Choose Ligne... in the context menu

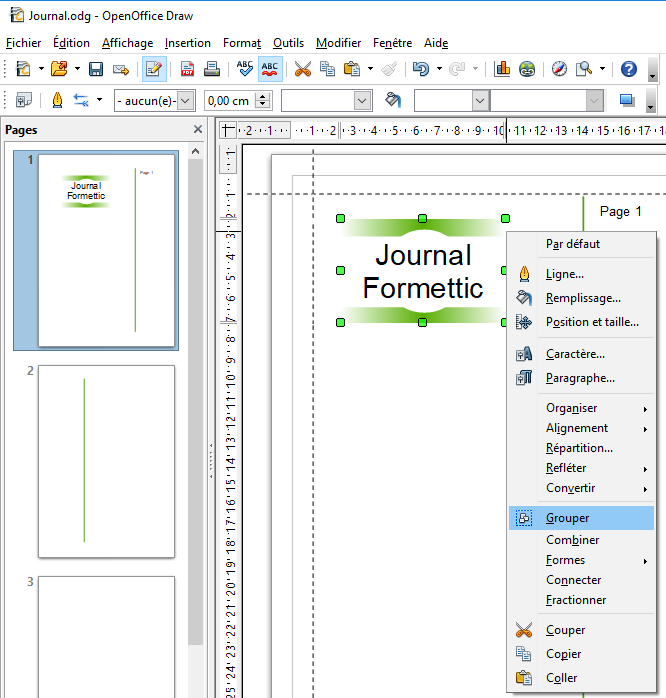[581, 274]
